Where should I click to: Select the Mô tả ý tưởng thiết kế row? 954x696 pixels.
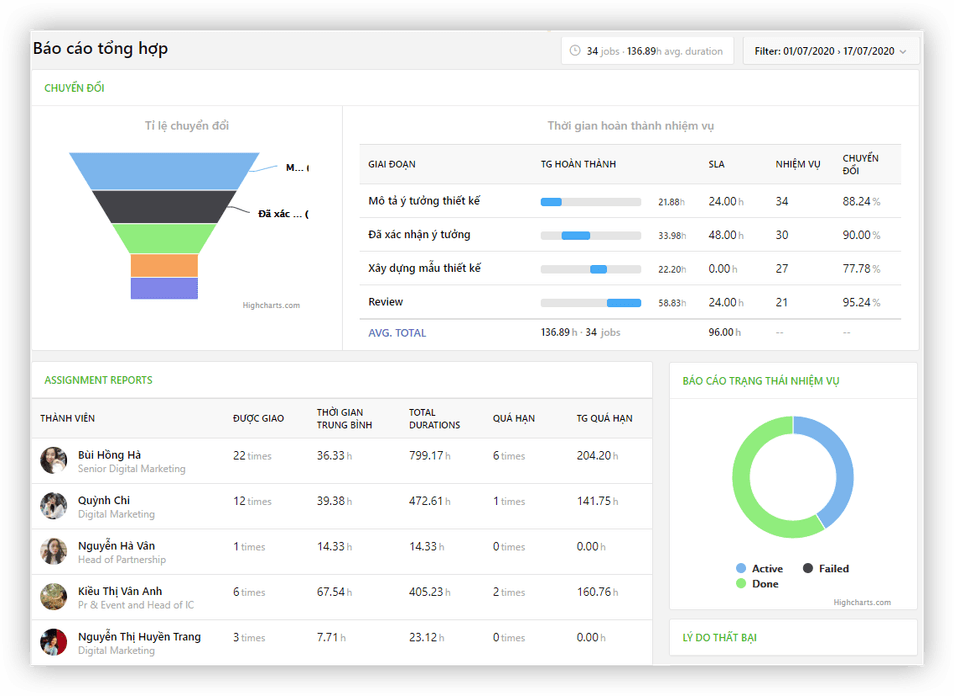pyautogui.click(x=424, y=201)
